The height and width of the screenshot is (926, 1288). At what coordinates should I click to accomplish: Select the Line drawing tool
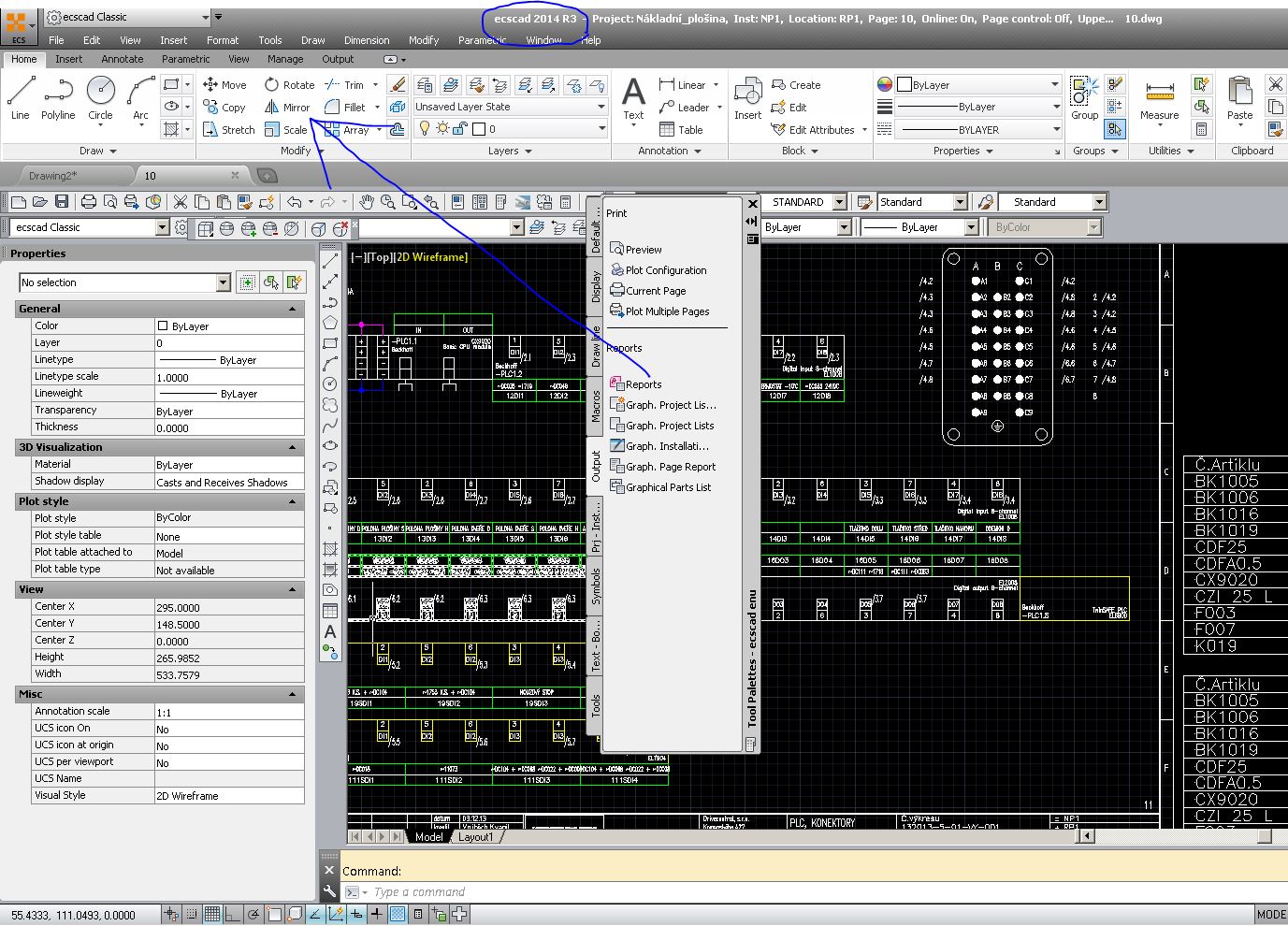coord(21,99)
